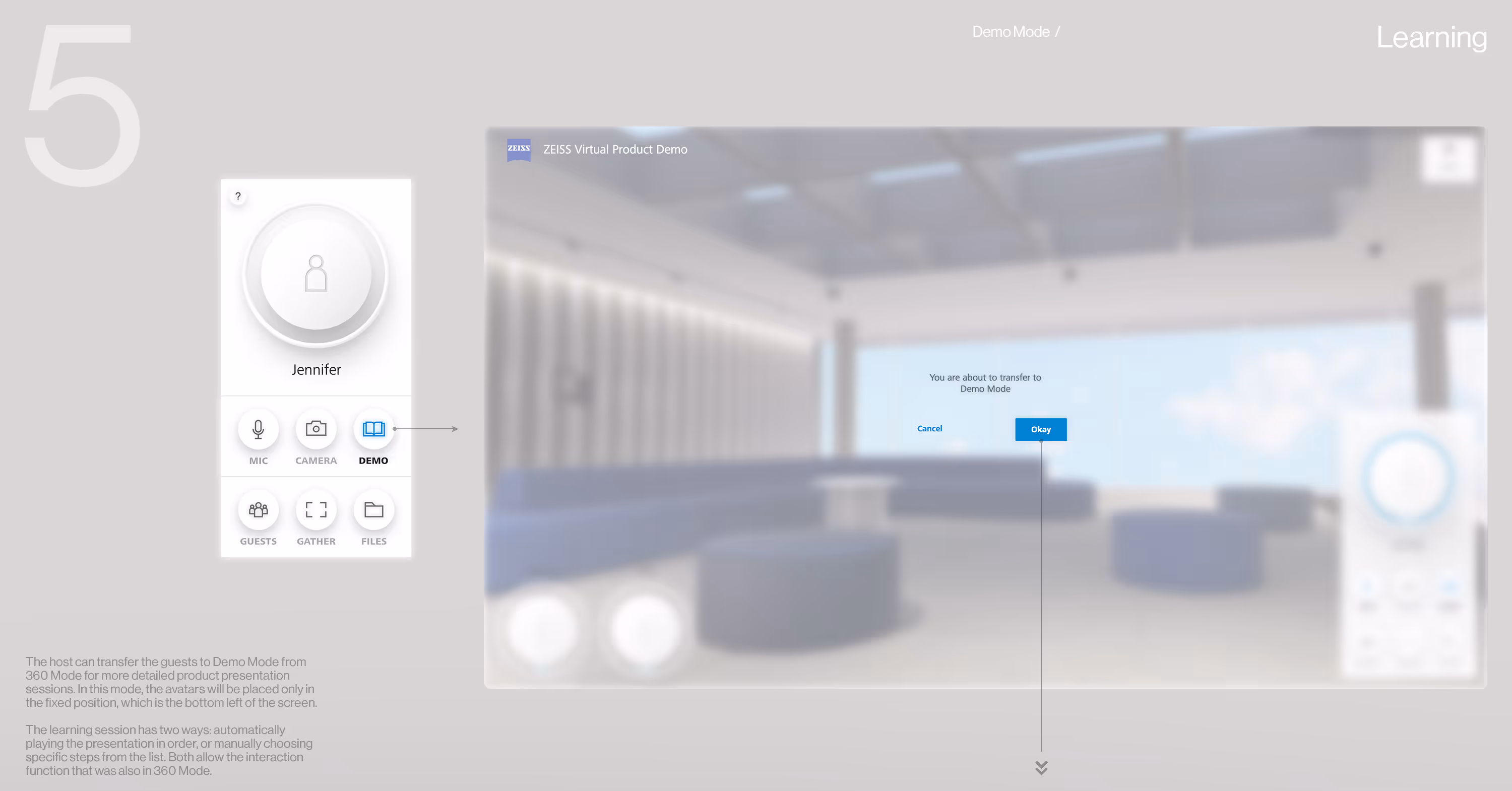Click the Cancel link
Screen dimensions: 1512x791
pyautogui.click(x=929, y=428)
